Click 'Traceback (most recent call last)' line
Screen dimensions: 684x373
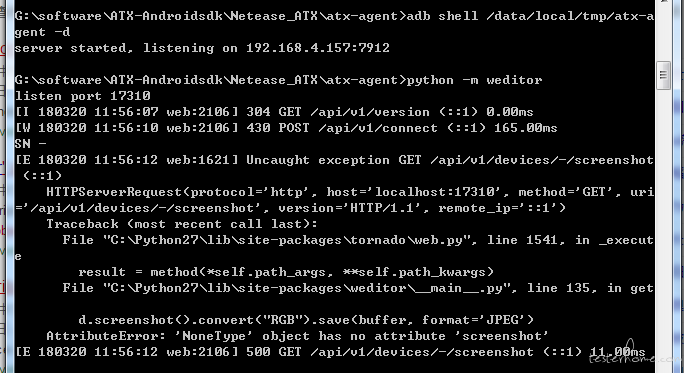click(182, 224)
